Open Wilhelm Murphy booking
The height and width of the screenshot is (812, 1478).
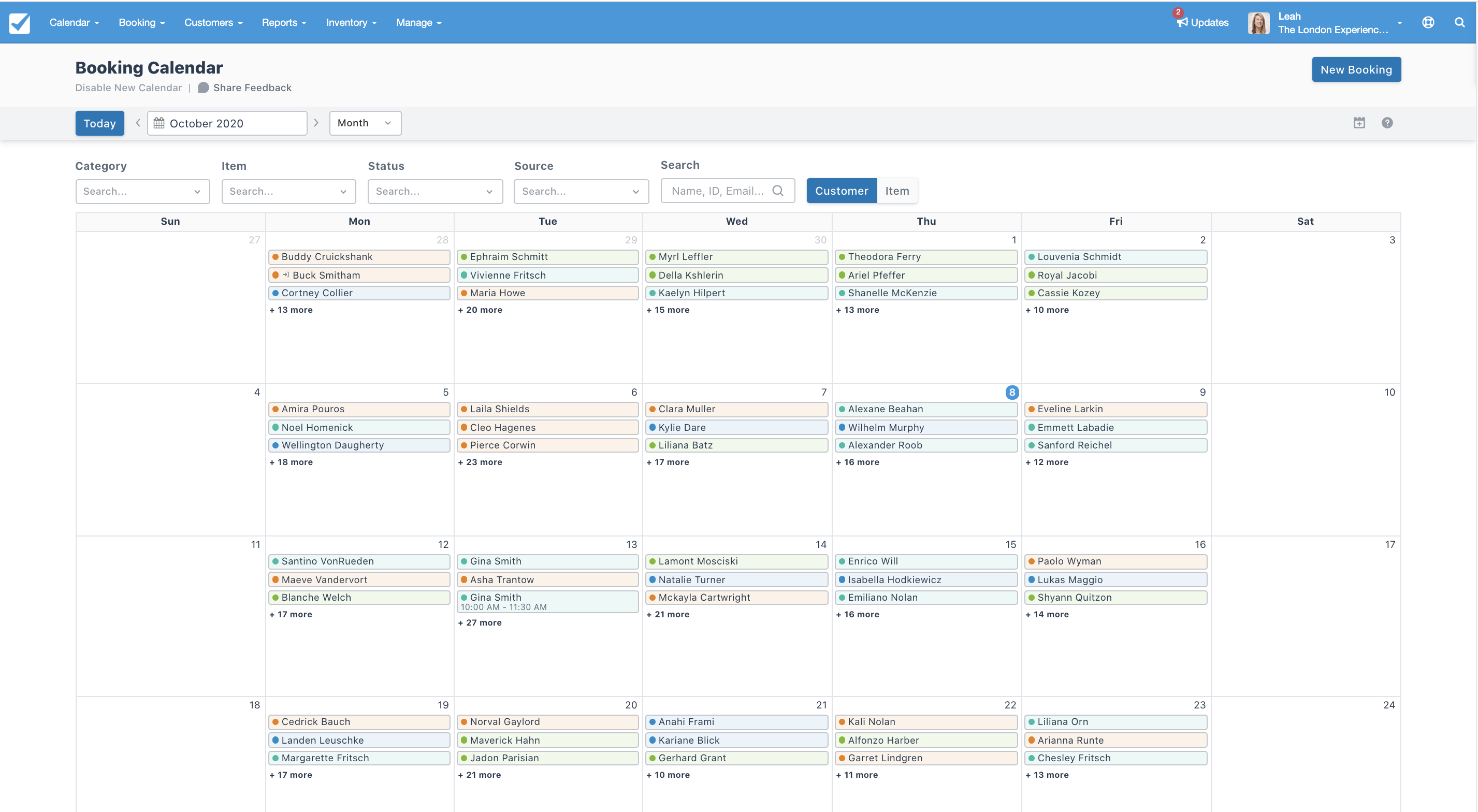[x=926, y=427]
